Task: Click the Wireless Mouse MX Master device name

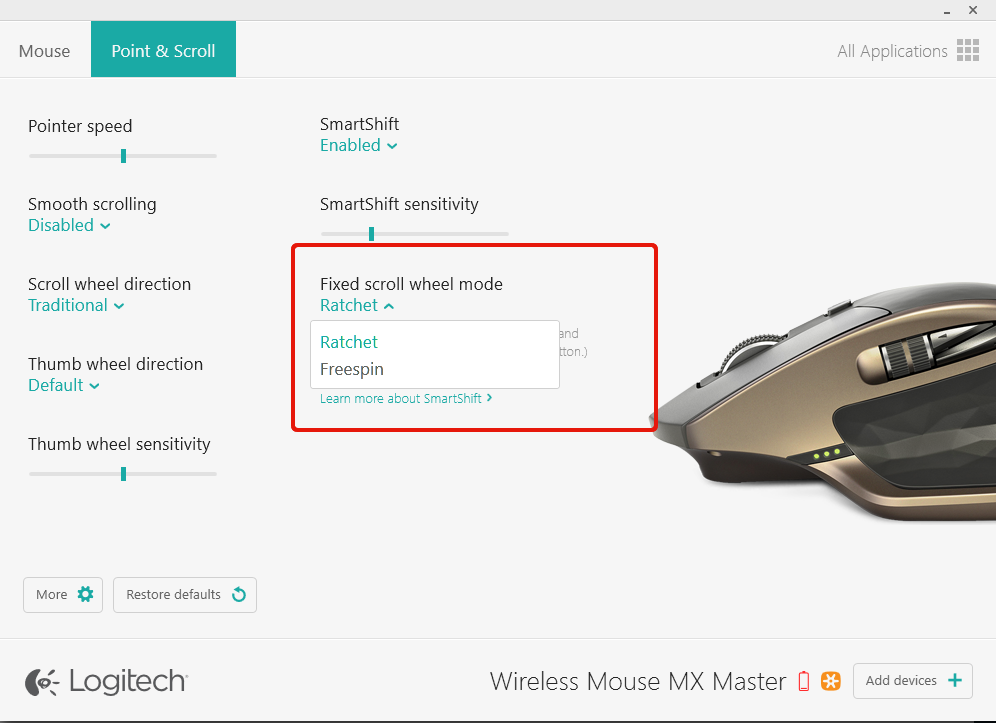Action: [638, 682]
